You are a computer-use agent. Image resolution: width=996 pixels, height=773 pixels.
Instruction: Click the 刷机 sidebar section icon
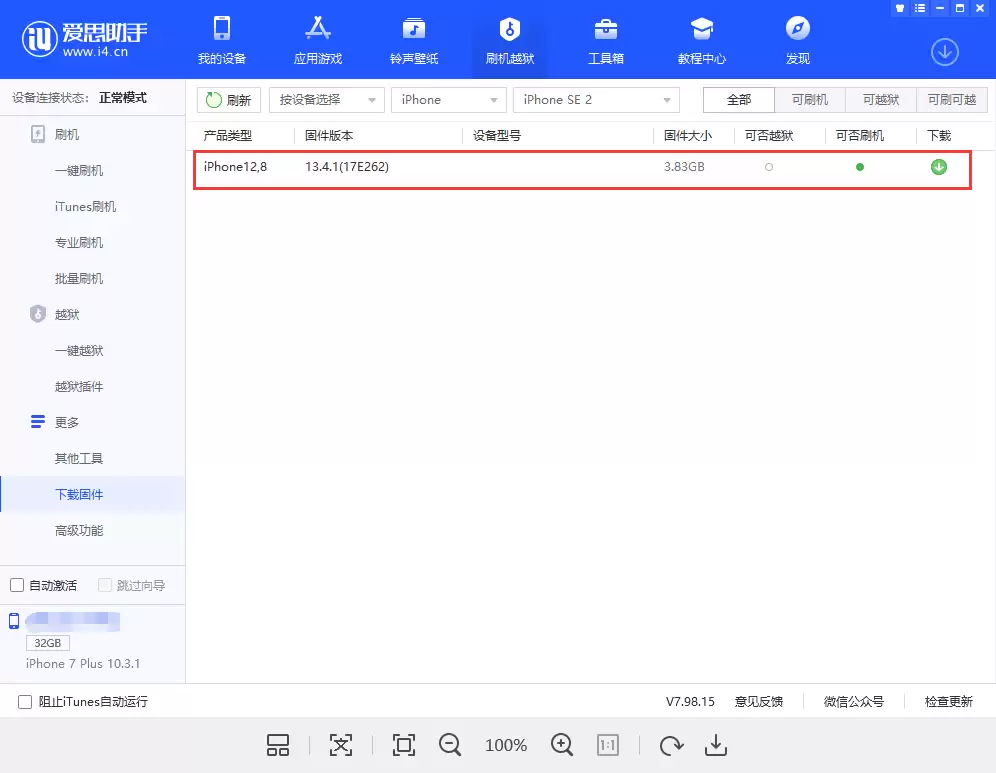coord(37,134)
